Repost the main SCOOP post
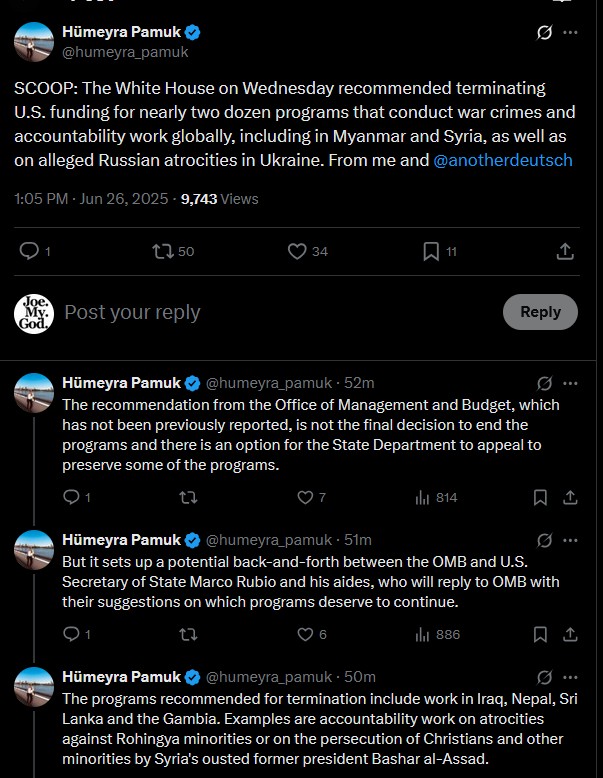Viewport: 603px width, 778px height. coord(163,251)
